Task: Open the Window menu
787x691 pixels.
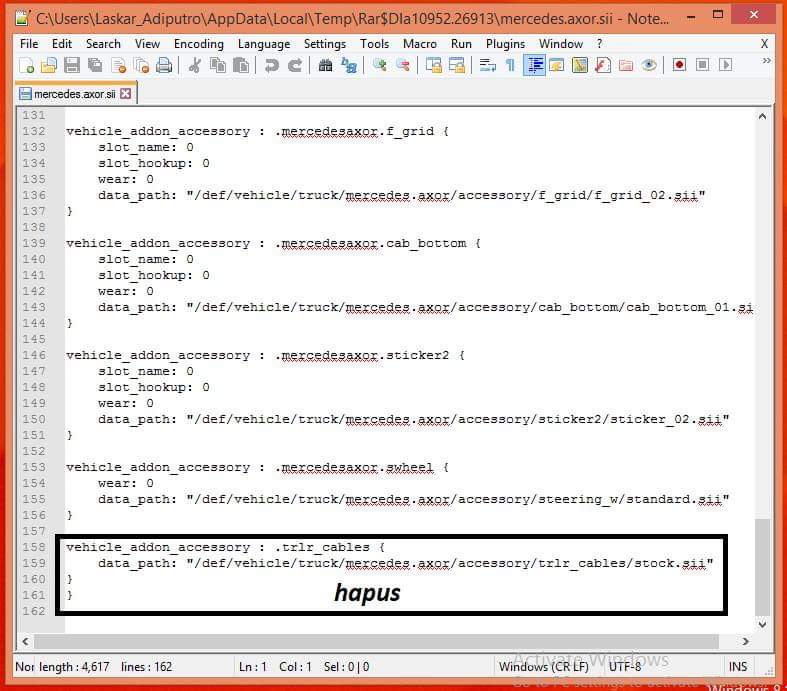Action: 561,44
